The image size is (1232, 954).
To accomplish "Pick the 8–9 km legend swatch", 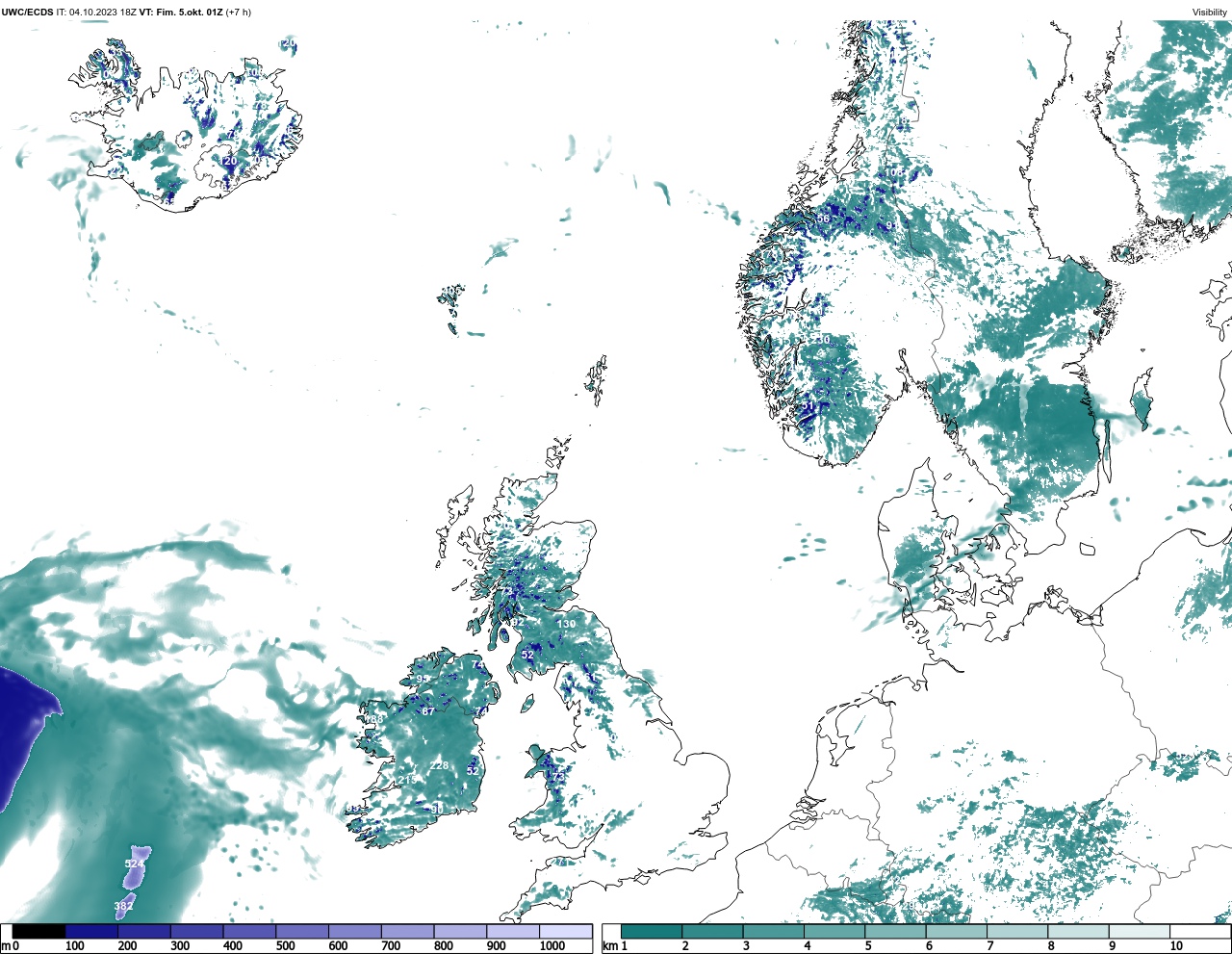I will [1079, 932].
